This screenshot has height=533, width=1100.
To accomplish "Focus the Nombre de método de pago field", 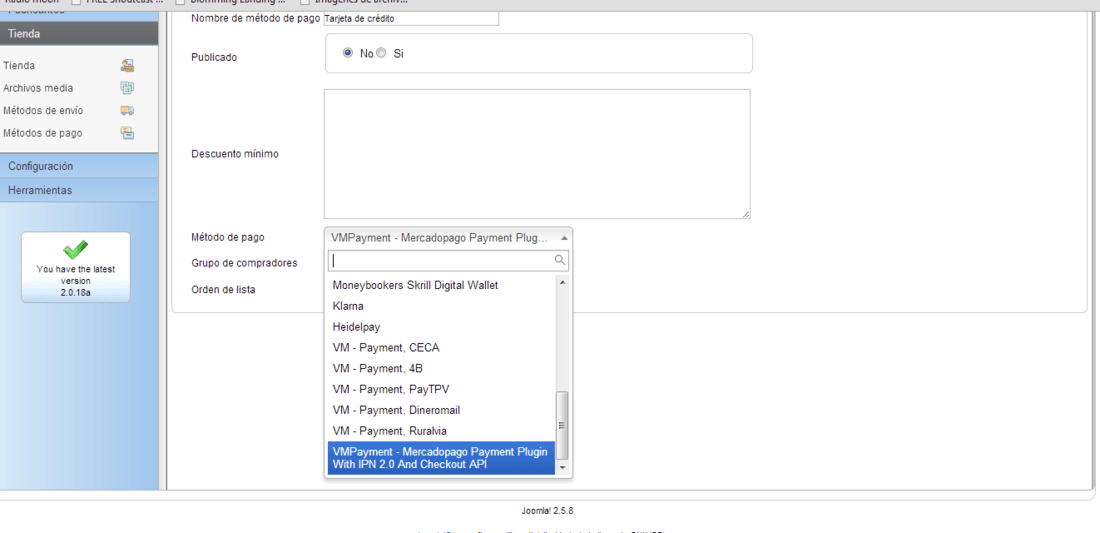I will 411,19.
